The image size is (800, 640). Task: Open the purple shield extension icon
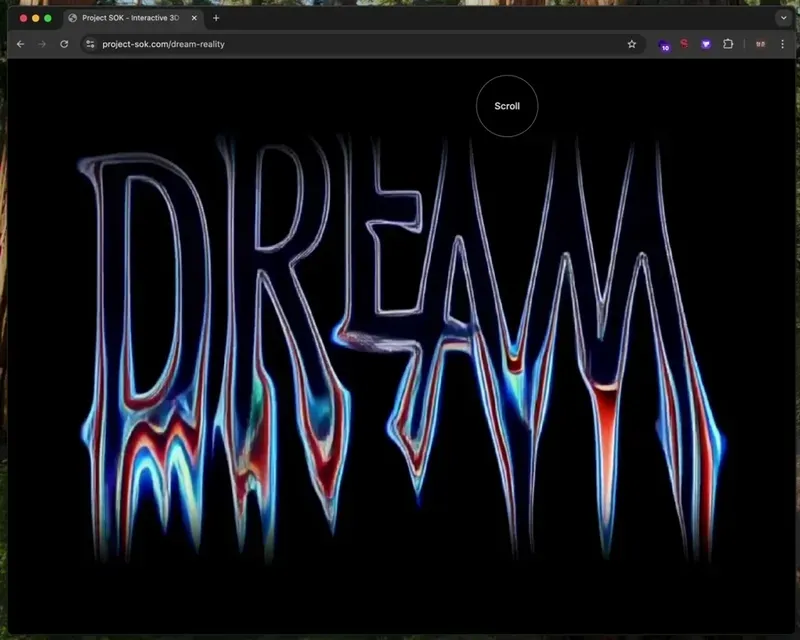coord(706,44)
